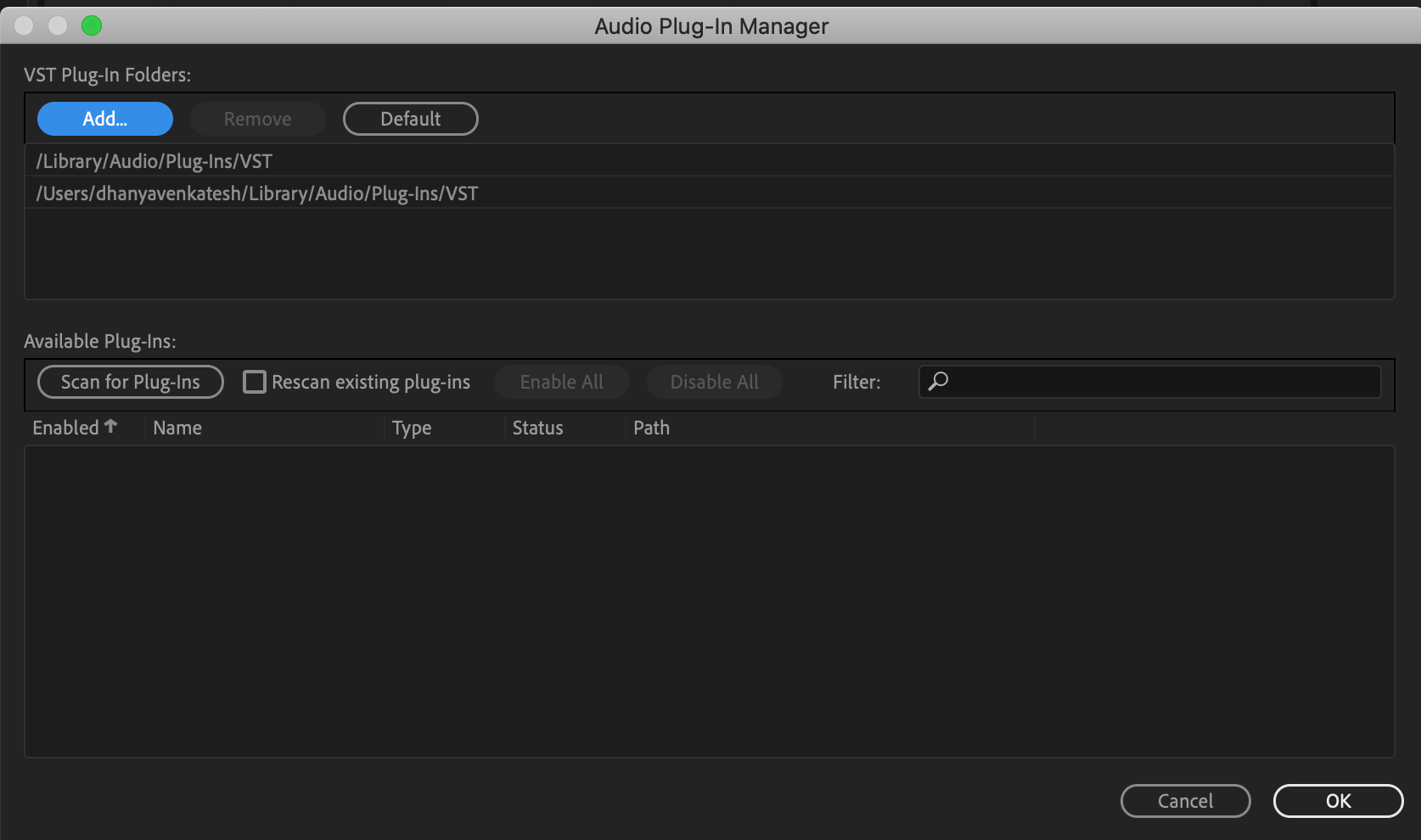Click the green zoom button on the window

pos(91,25)
